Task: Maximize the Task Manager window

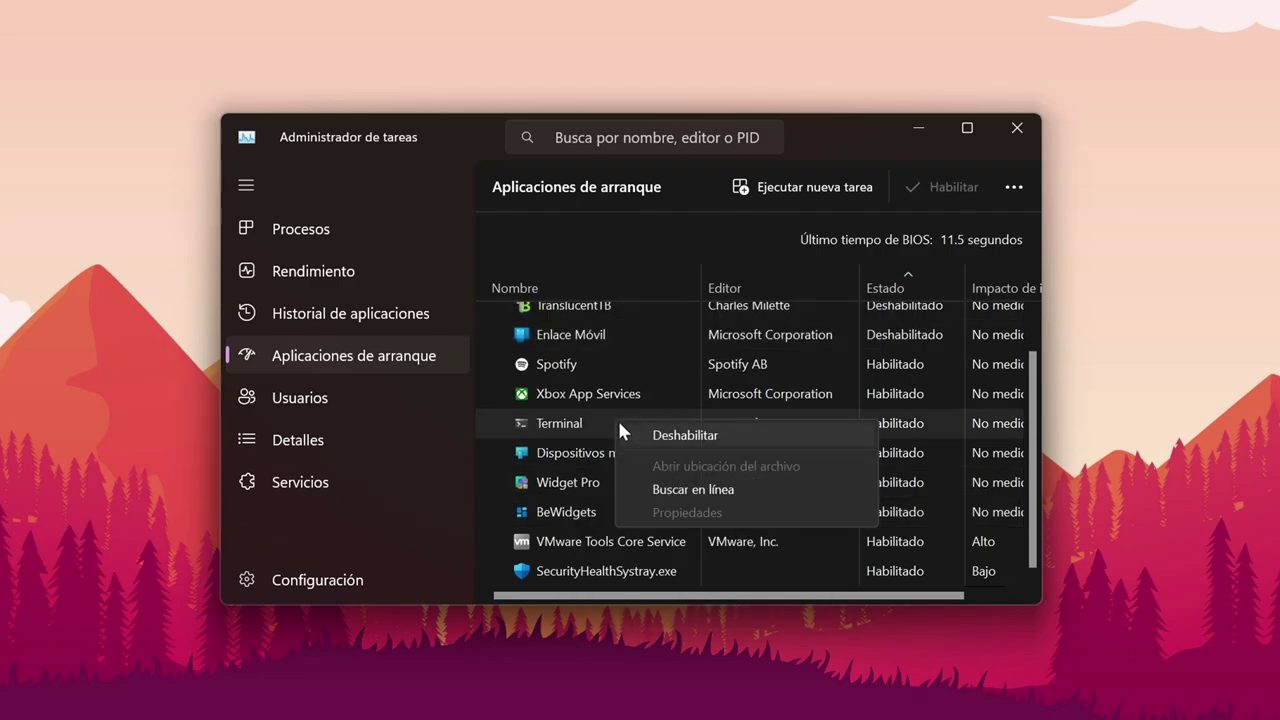Action: click(x=967, y=128)
